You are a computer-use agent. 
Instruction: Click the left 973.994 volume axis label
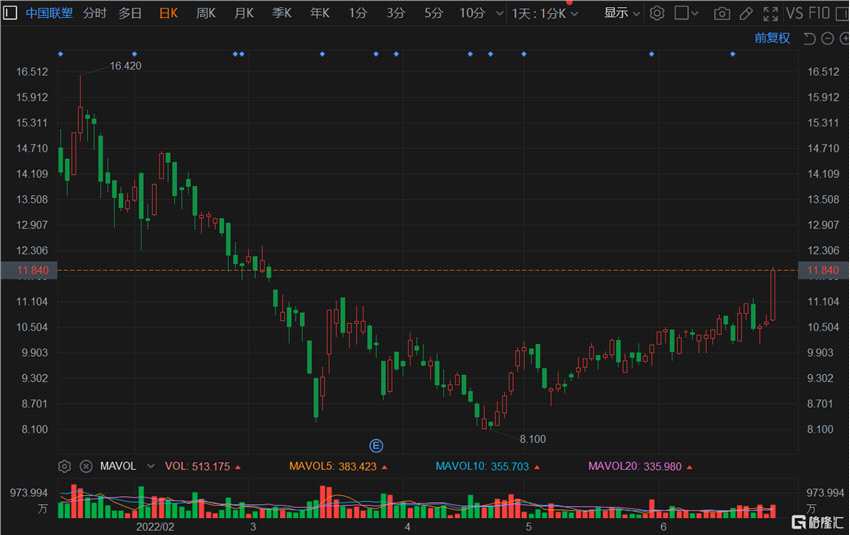tap(29, 493)
